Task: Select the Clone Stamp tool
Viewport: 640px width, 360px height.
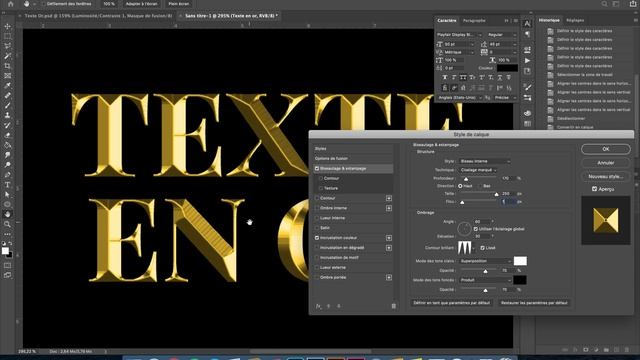Action: (7, 115)
